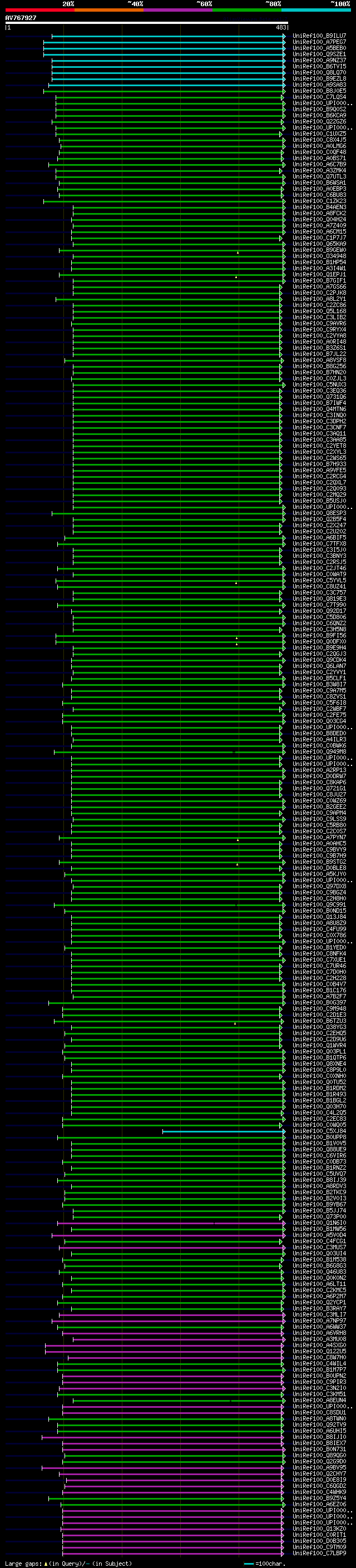Select the UniRef100_Q122U5 label
The width and height of the screenshot is (356, 1568).
pyautogui.click(x=319, y=1351)
